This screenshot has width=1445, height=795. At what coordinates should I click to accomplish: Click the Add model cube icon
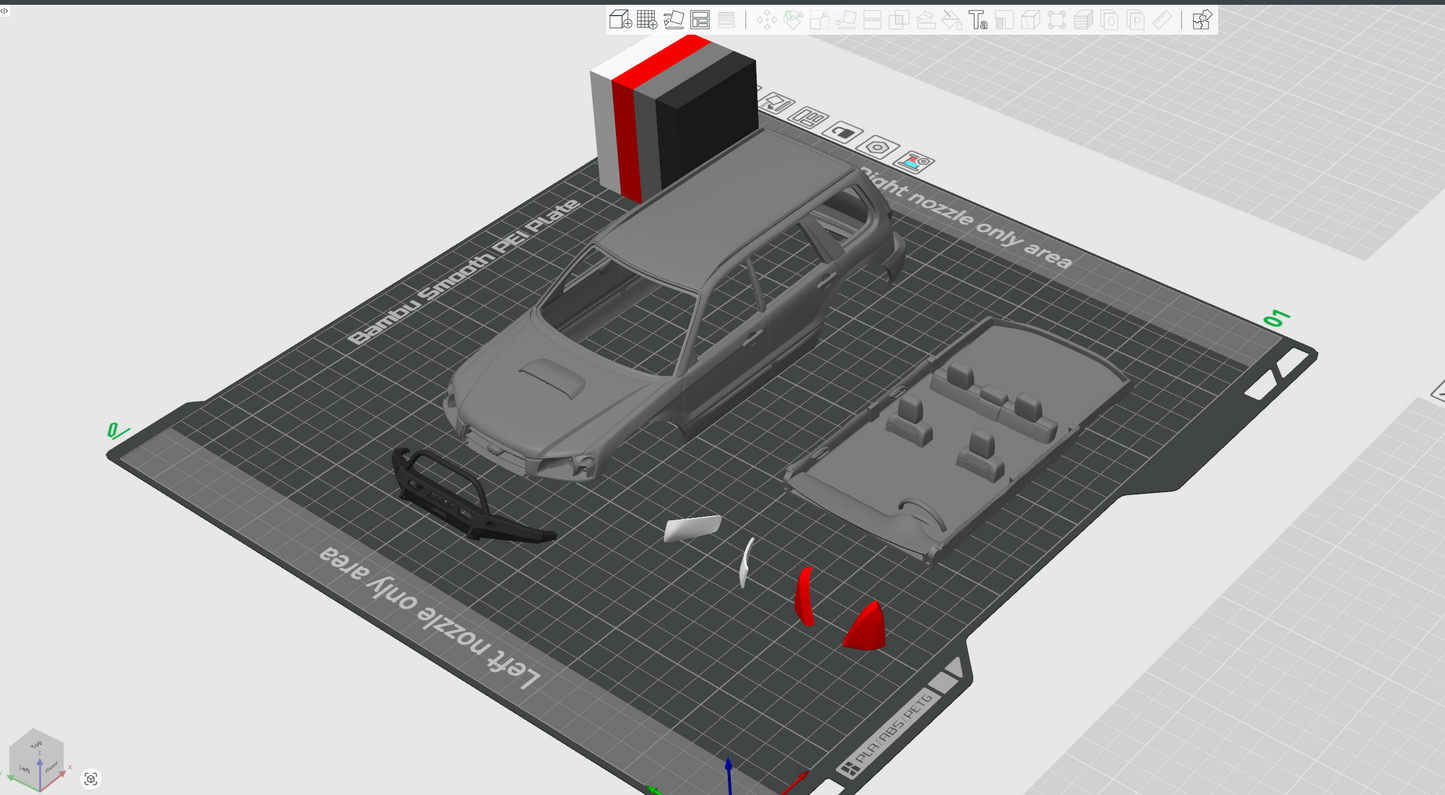620,20
